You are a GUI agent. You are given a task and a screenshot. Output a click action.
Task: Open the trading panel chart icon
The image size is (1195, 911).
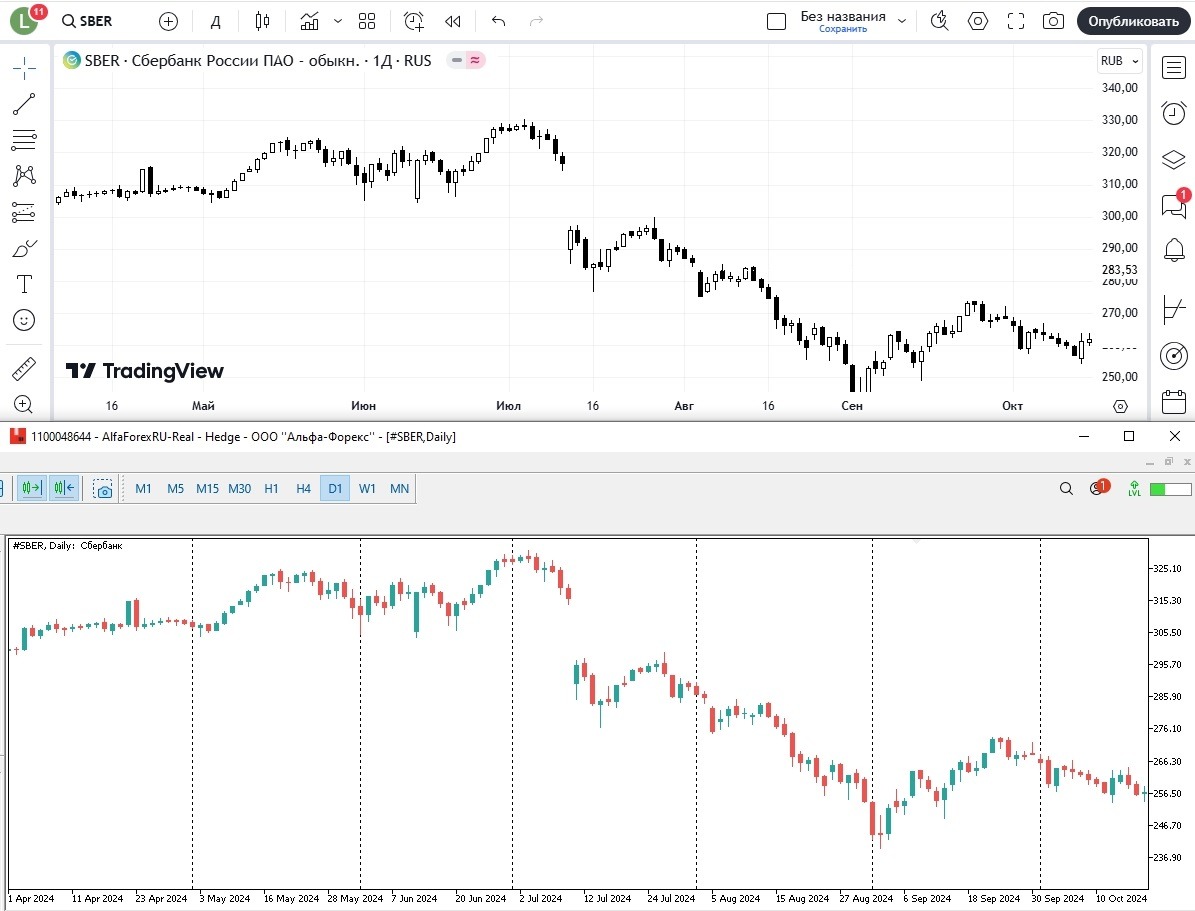tap(1174, 310)
